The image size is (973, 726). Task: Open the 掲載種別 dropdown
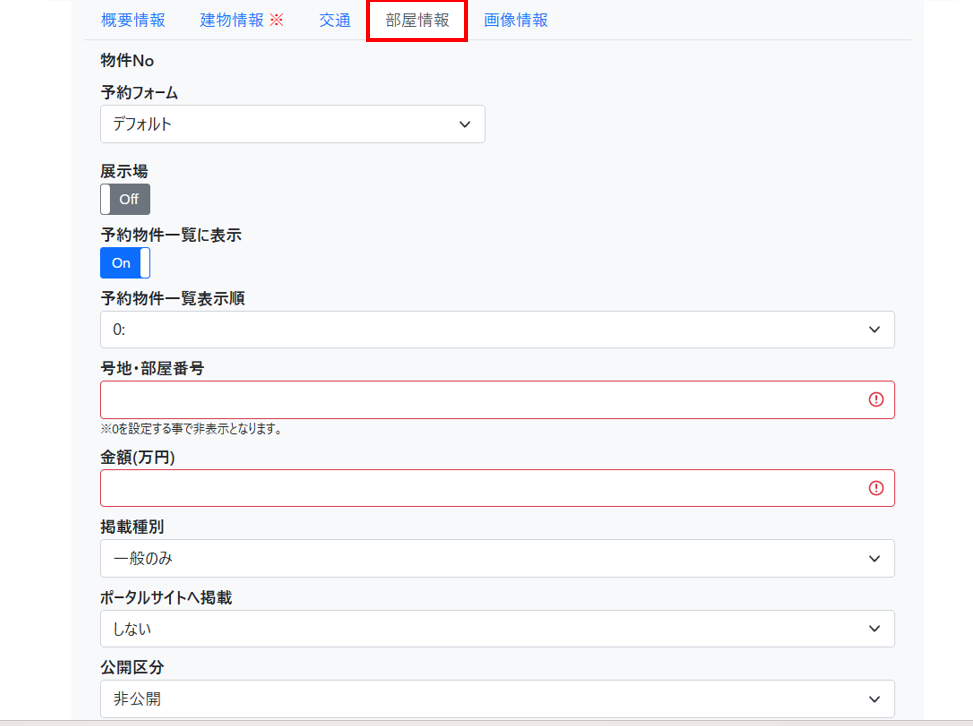497,558
